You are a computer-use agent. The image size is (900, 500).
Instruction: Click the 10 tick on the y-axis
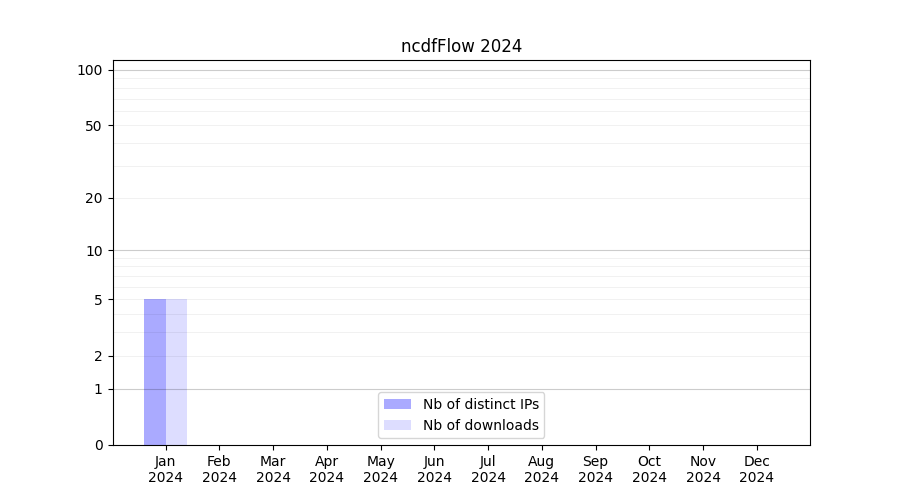point(93,251)
